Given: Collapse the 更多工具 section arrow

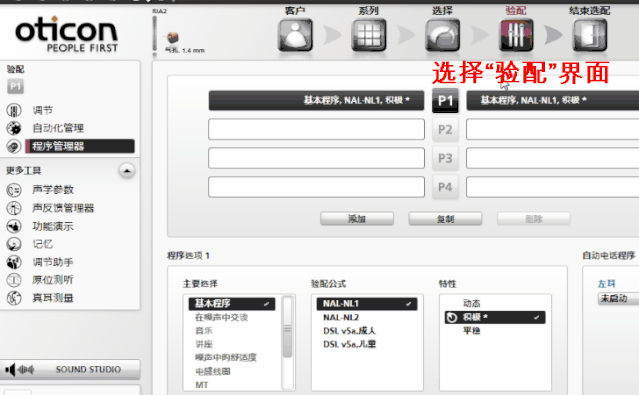Looking at the screenshot, I should [x=127, y=170].
